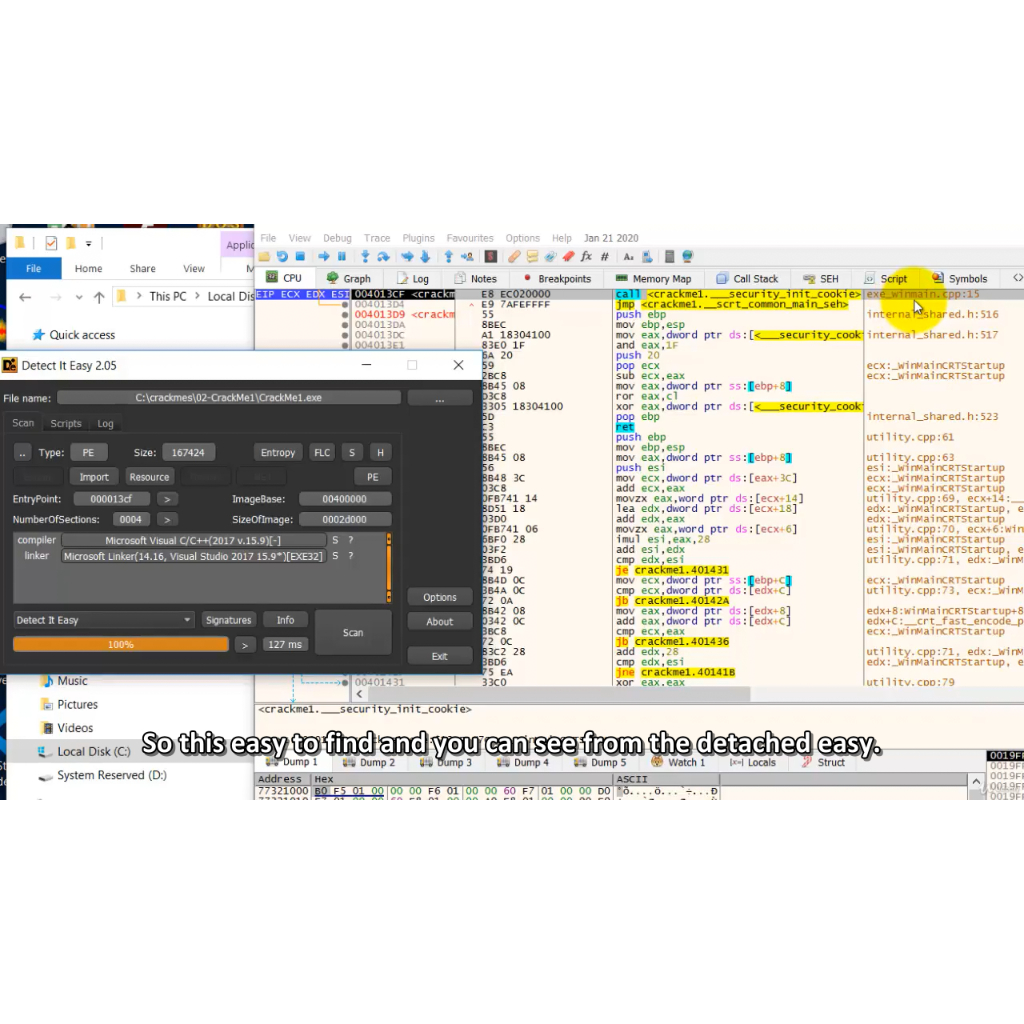This screenshot has height=1024, width=1024.
Task: Switch to the Memory Map tab
Action: [x=652, y=279]
